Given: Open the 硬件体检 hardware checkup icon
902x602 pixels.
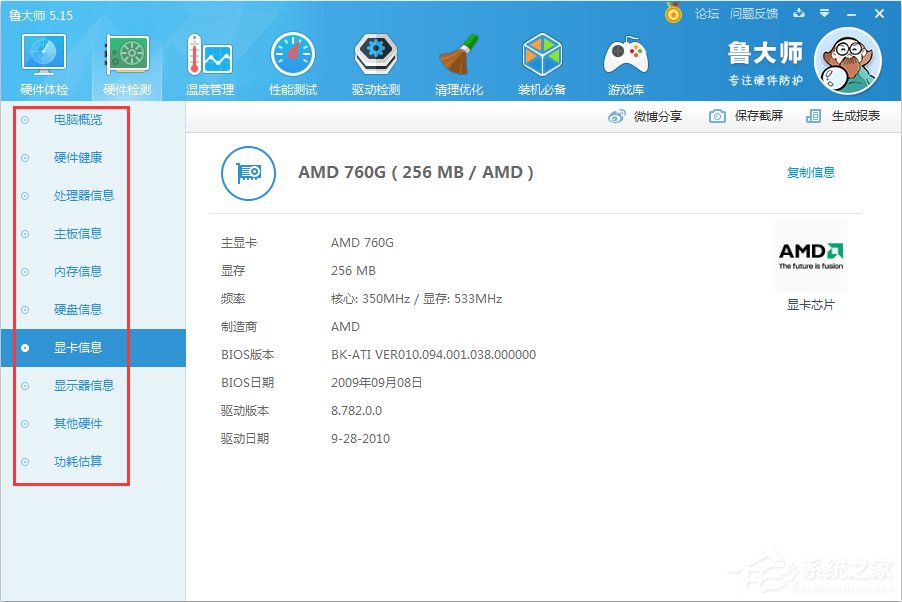Looking at the screenshot, I should 44,55.
